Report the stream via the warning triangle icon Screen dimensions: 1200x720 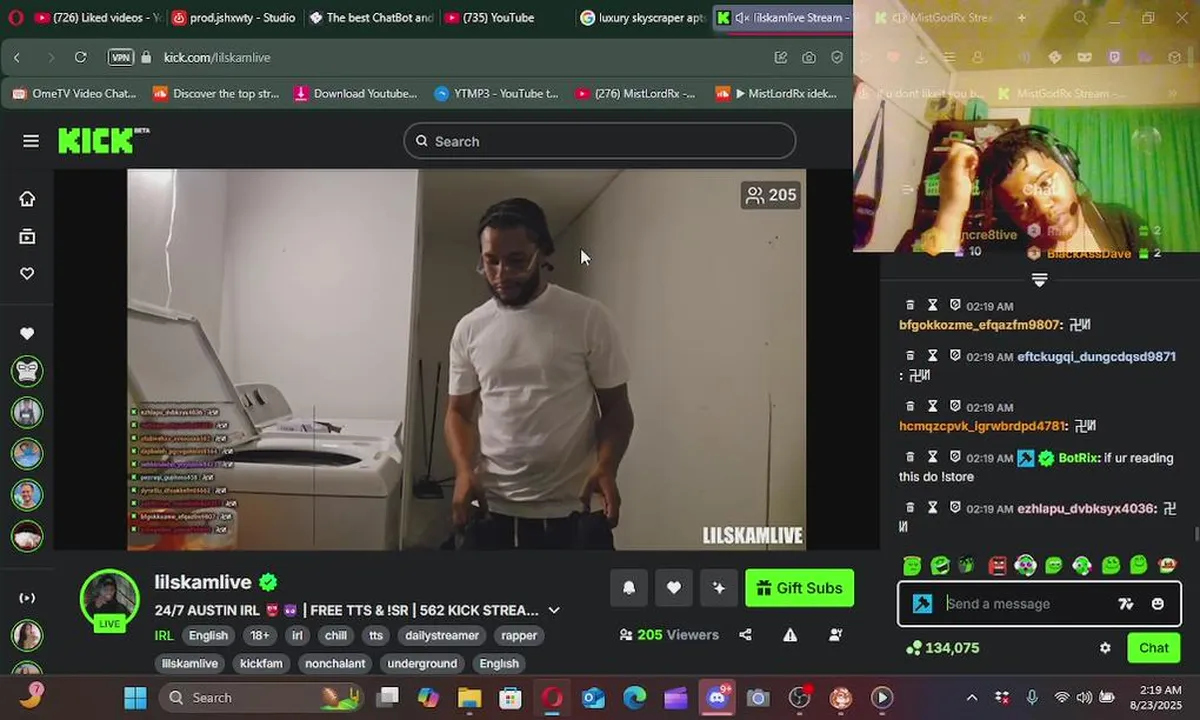click(x=790, y=634)
